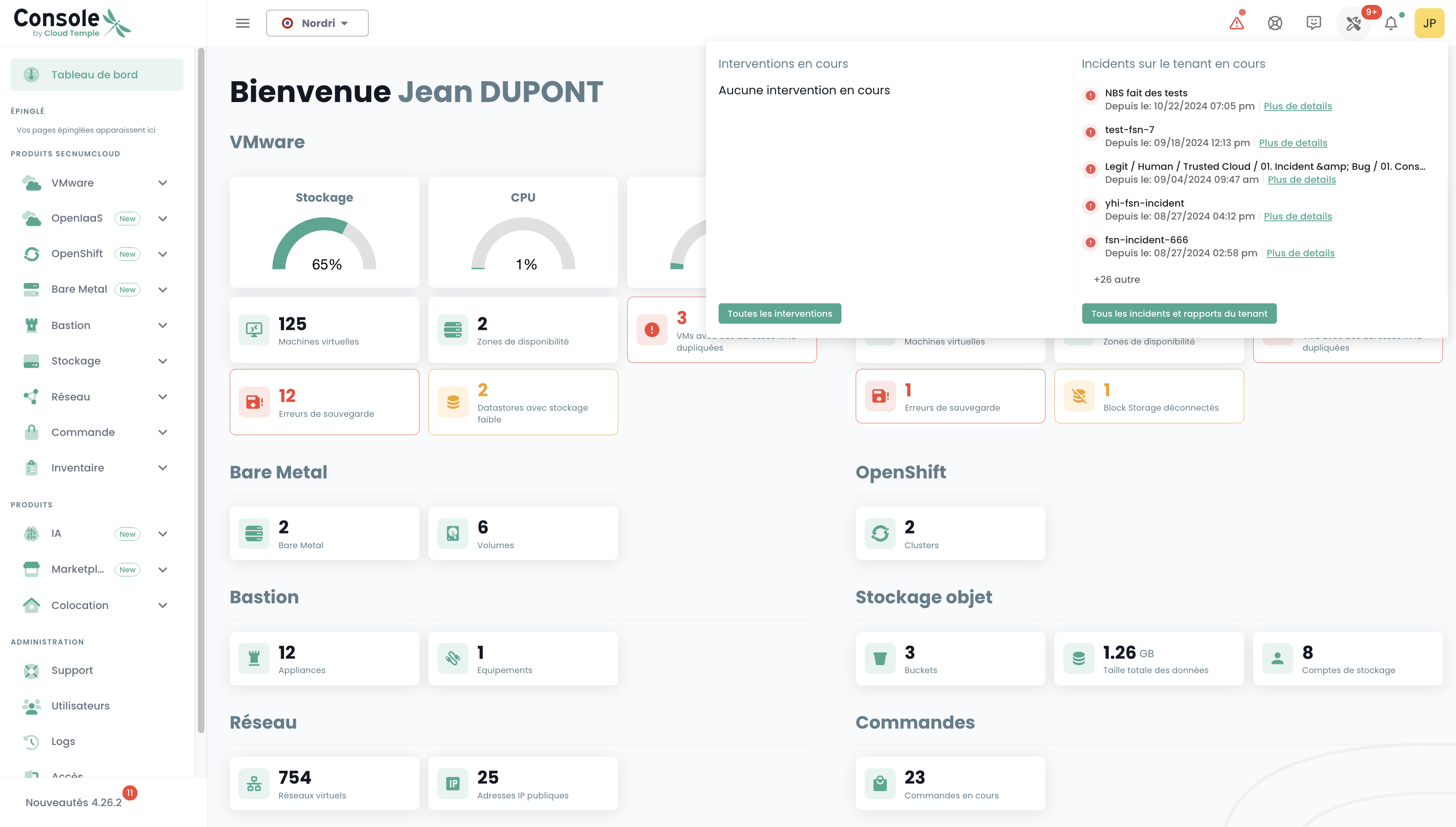
Task: Open the notifications bell icon
Action: pos(1391,23)
